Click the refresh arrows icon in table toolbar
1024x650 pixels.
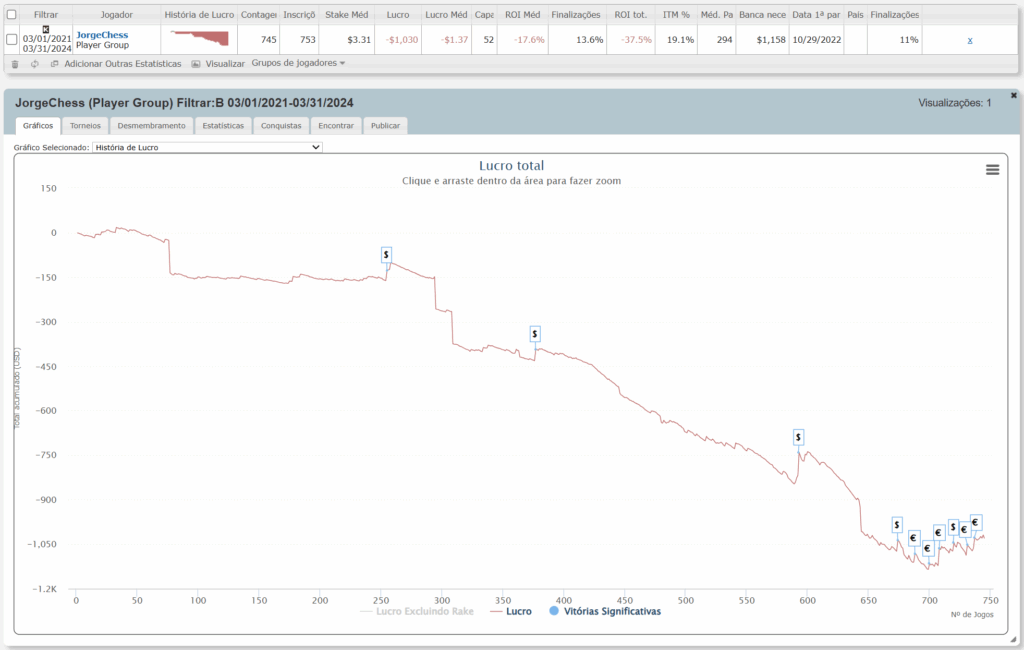(35, 63)
